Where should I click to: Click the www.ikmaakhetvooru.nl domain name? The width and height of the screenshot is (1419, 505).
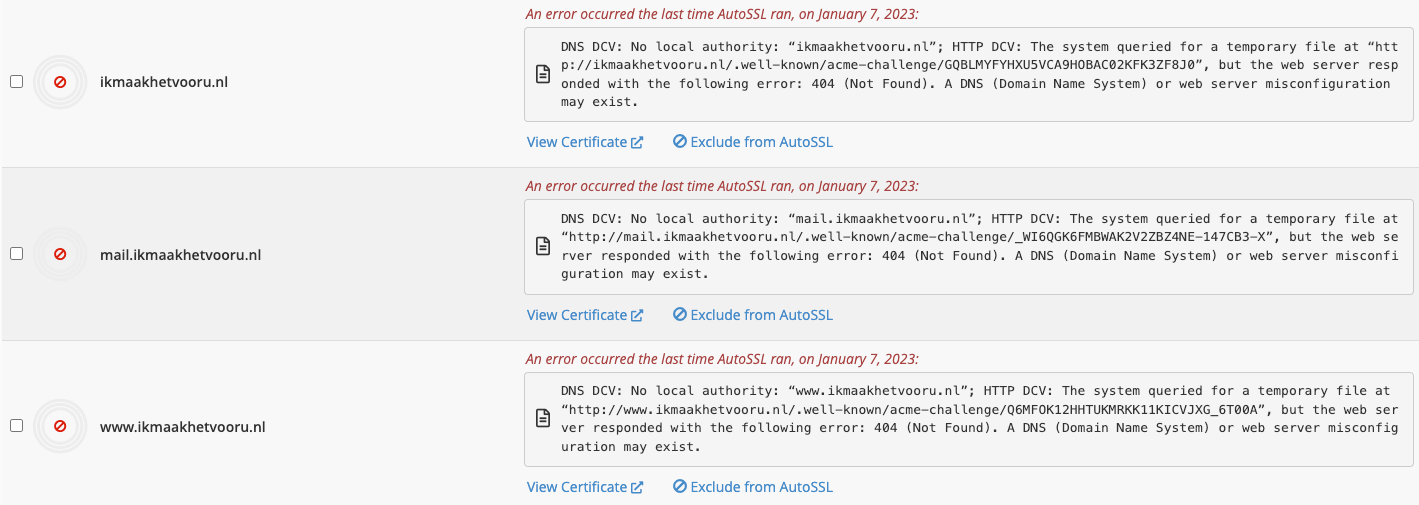[x=182, y=427]
